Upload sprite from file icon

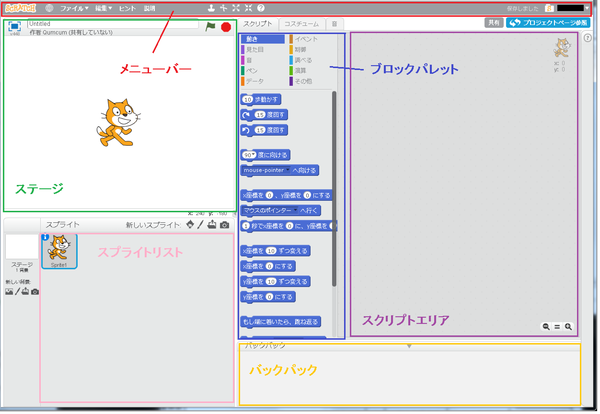pyautogui.click(x=212, y=225)
